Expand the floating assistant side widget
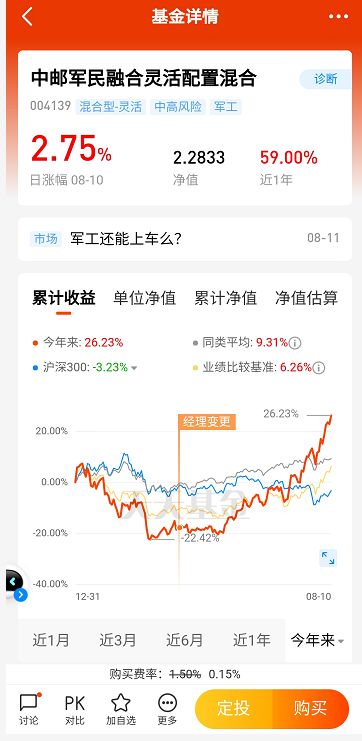The height and width of the screenshot is (741, 362). point(16,585)
